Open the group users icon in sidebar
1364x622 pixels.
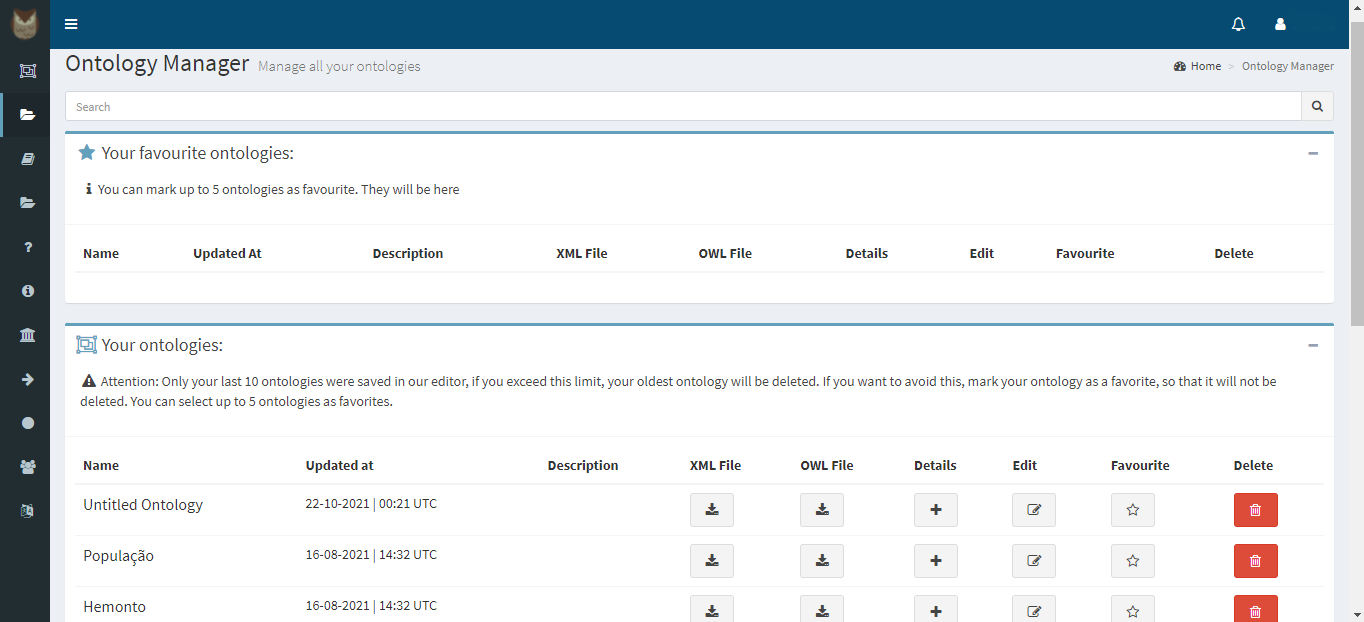(x=27, y=467)
